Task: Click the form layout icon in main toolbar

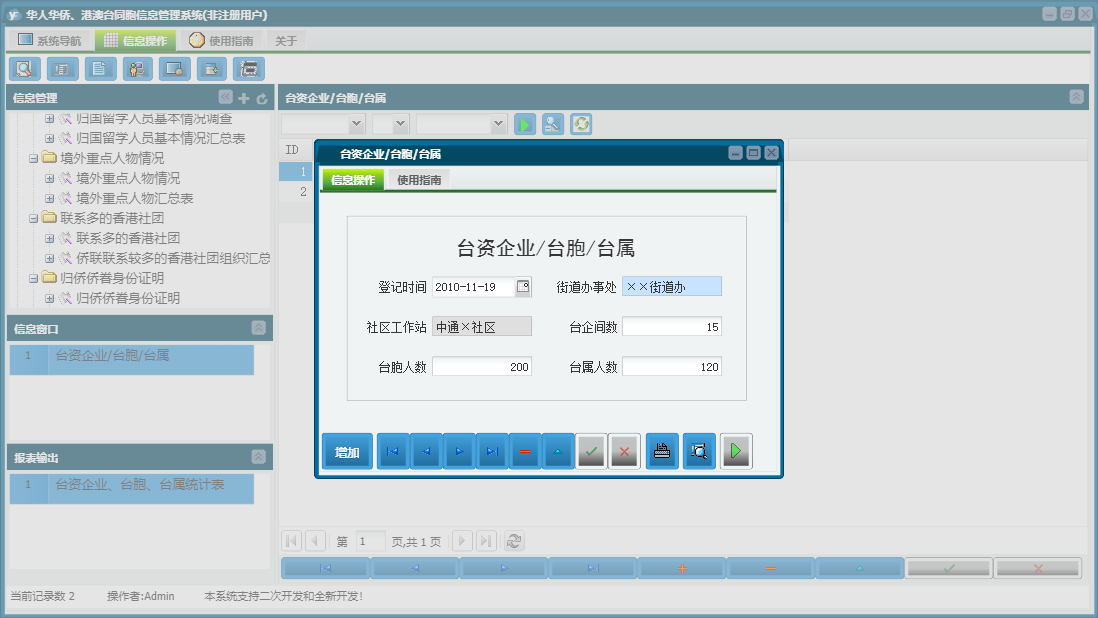Action: coord(62,69)
